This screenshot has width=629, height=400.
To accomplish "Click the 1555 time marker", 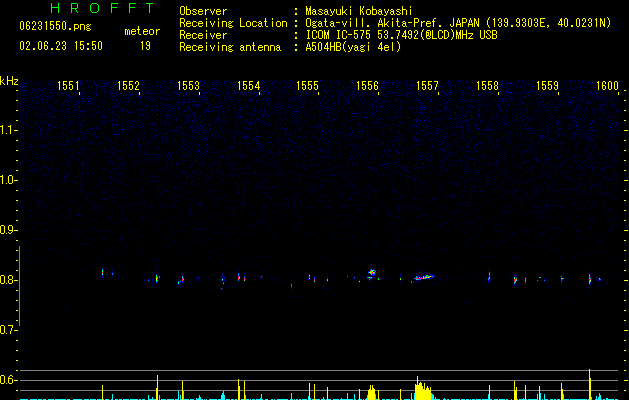I will pos(307,86).
